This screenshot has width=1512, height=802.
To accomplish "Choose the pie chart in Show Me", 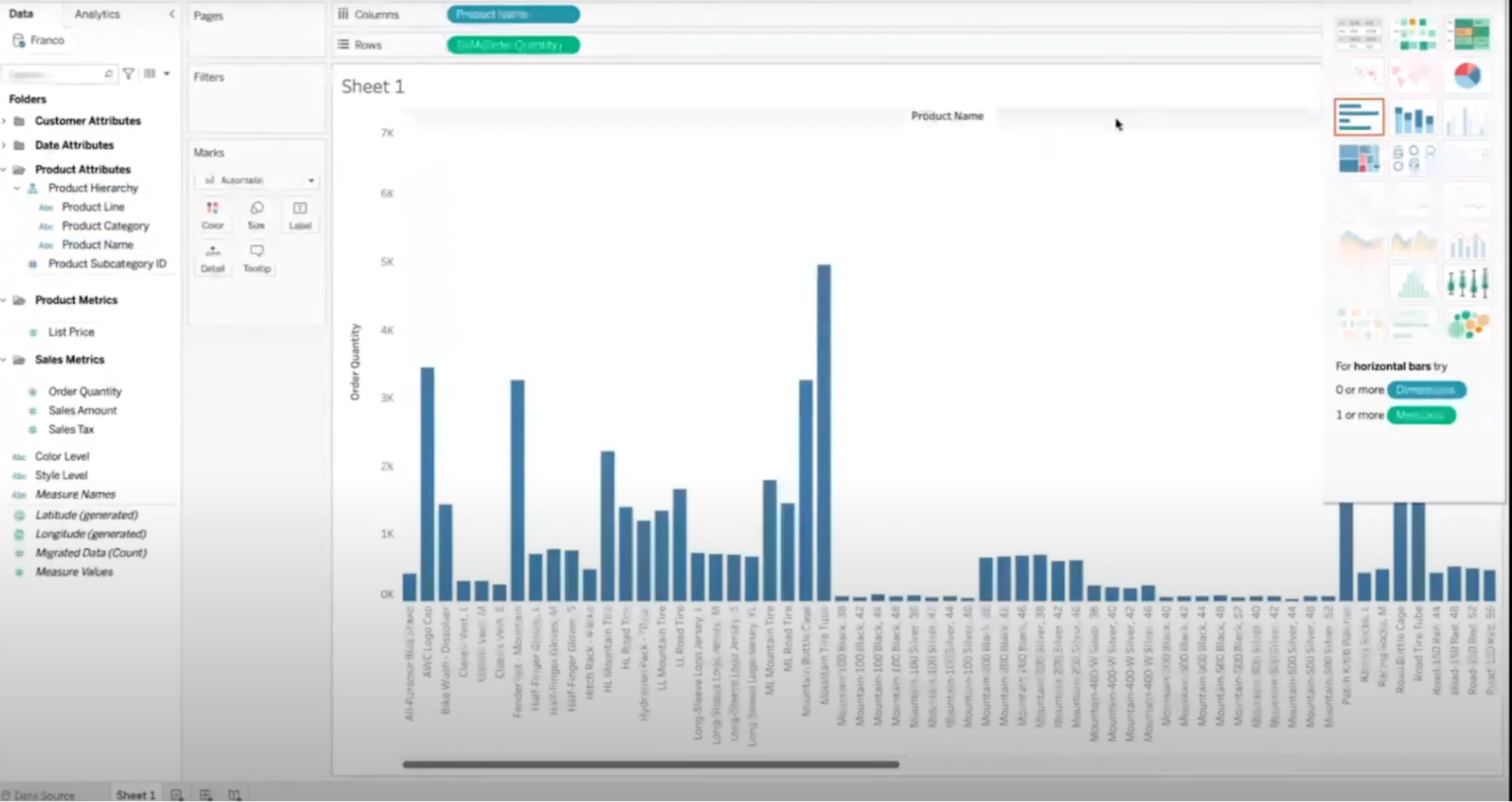I will (x=1468, y=75).
